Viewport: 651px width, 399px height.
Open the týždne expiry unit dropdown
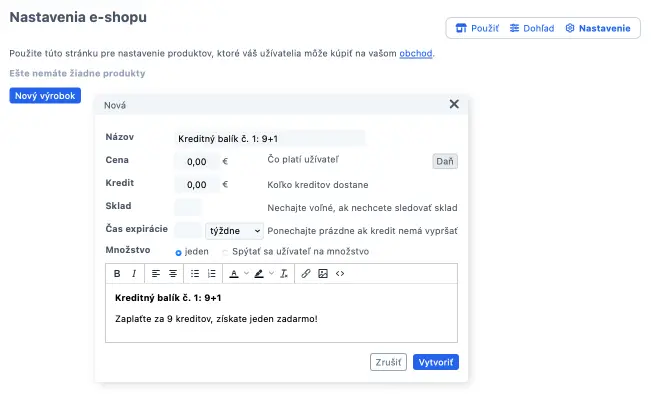click(234, 231)
